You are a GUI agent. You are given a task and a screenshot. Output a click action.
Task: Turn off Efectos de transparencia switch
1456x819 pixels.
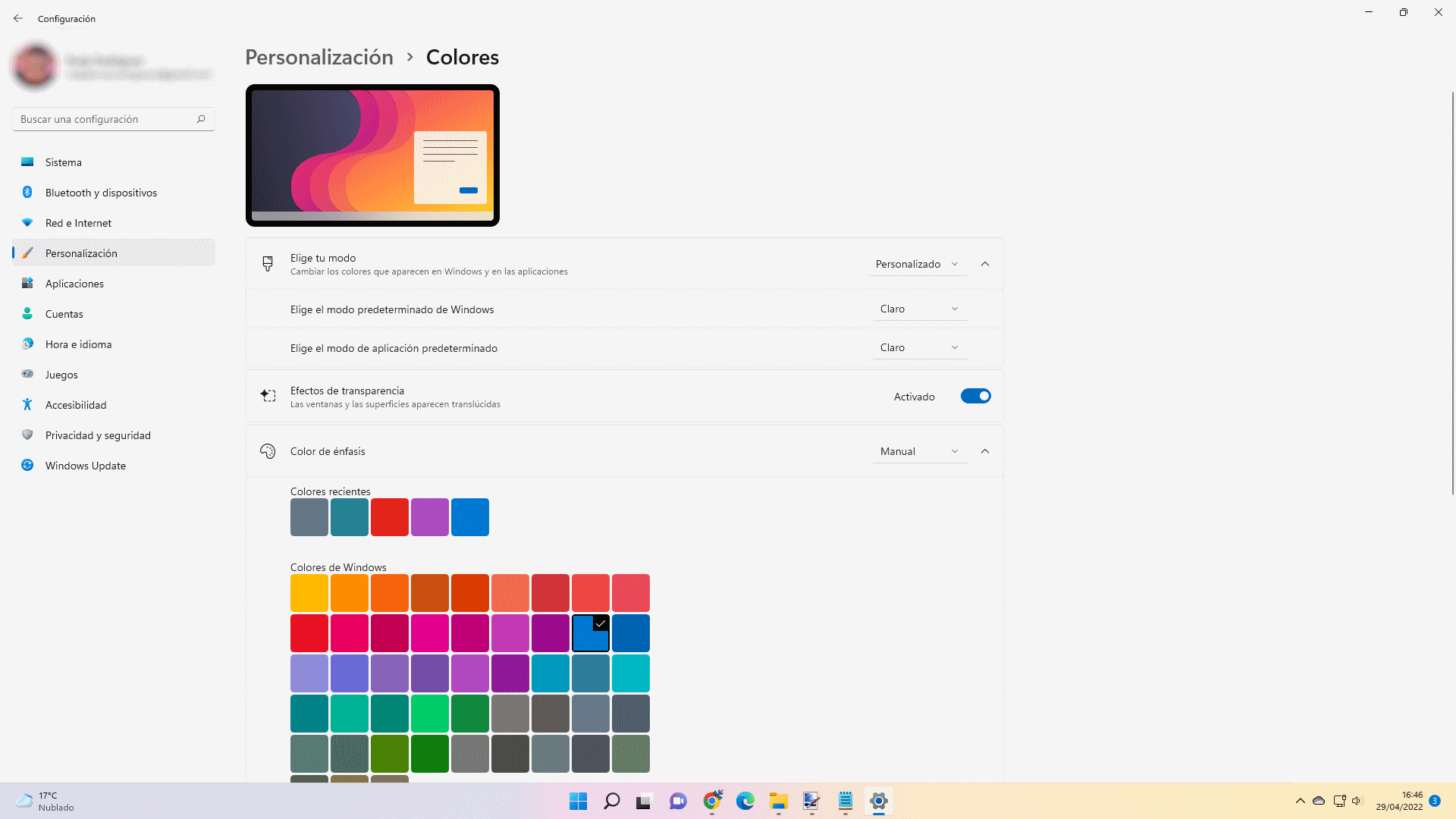click(975, 396)
